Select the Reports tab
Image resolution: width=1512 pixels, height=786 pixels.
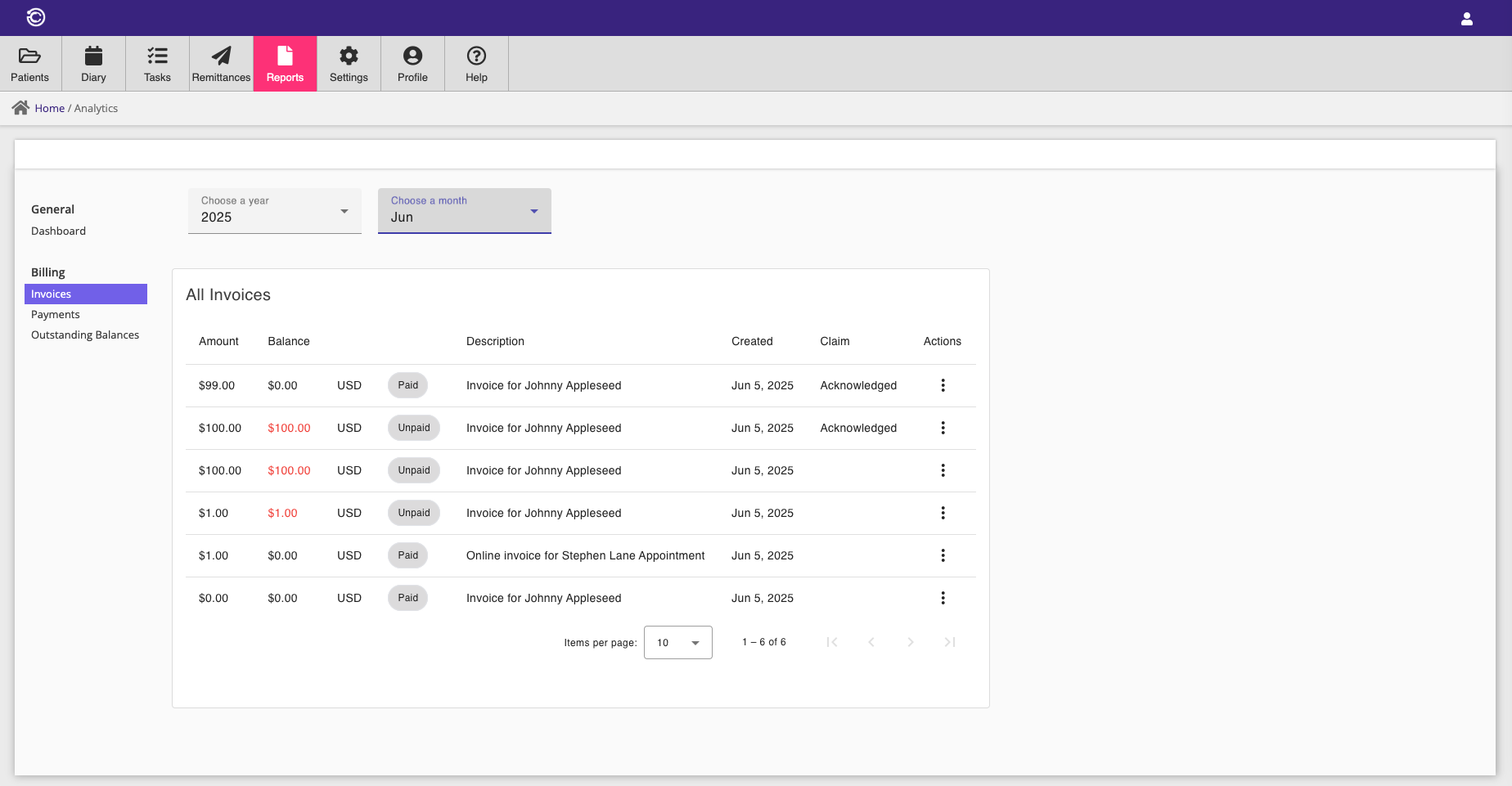(285, 64)
